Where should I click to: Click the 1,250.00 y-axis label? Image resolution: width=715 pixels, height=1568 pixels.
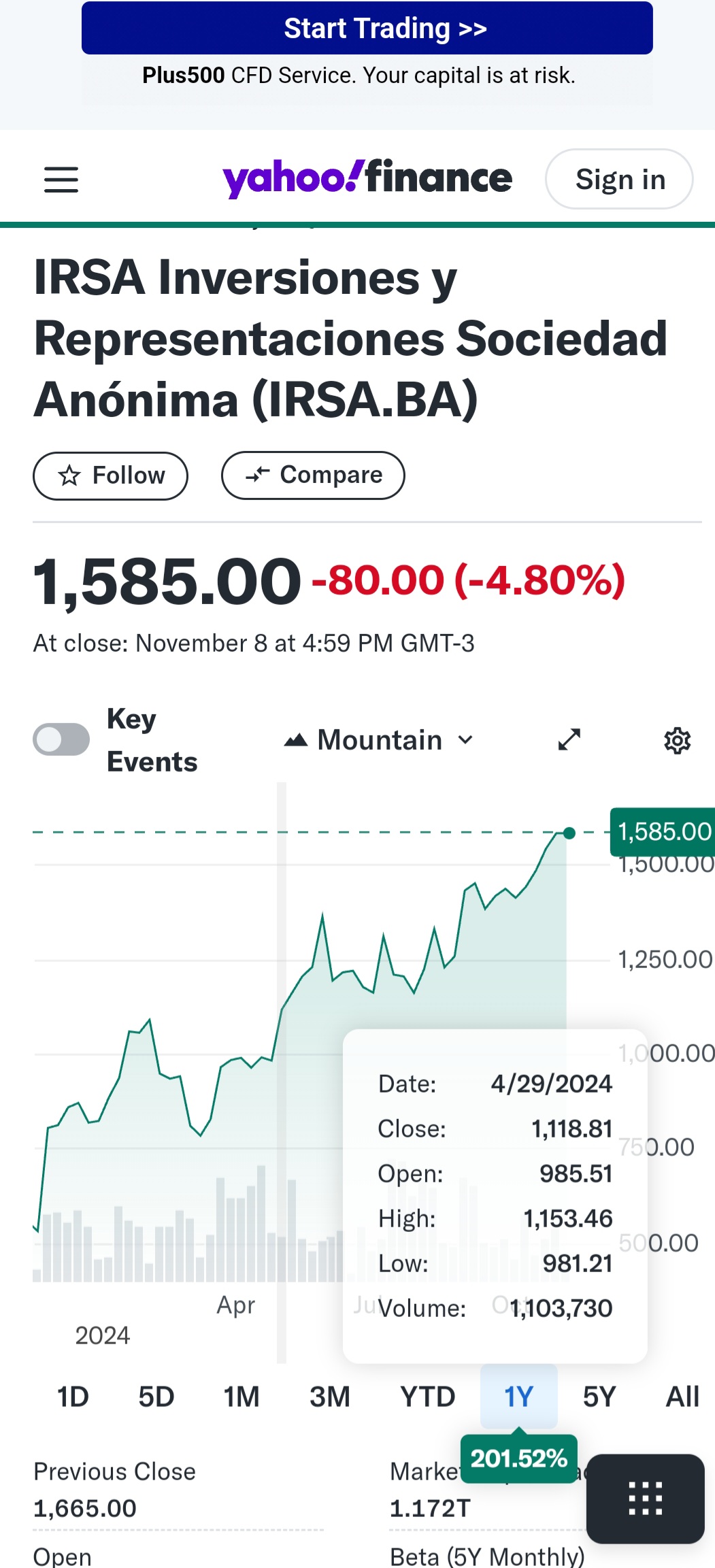[x=665, y=960]
